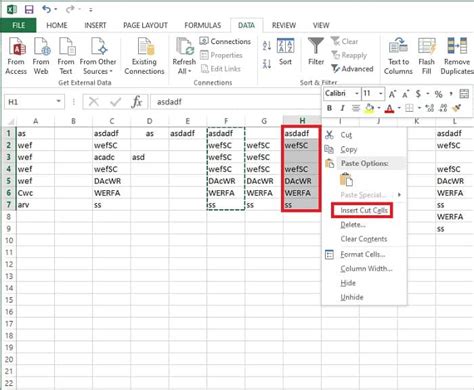Image resolution: width=474 pixels, height=390 pixels.
Task: Expand the Calibri font name dropdown
Action: click(x=357, y=94)
